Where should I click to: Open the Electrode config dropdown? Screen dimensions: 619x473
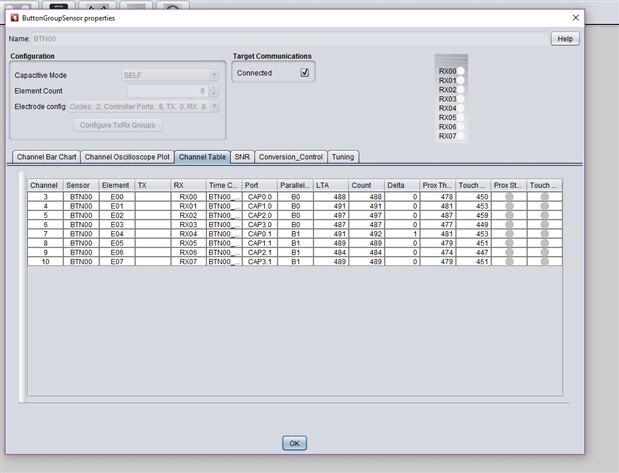213,106
